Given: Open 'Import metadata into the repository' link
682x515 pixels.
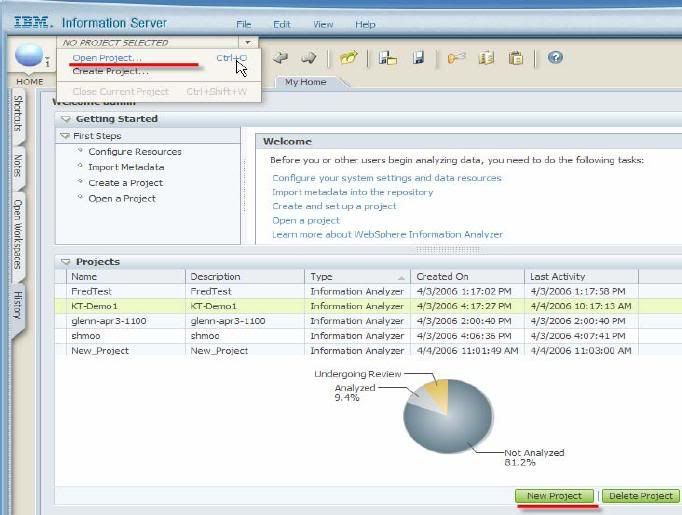Looking at the screenshot, I should point(352,192).
